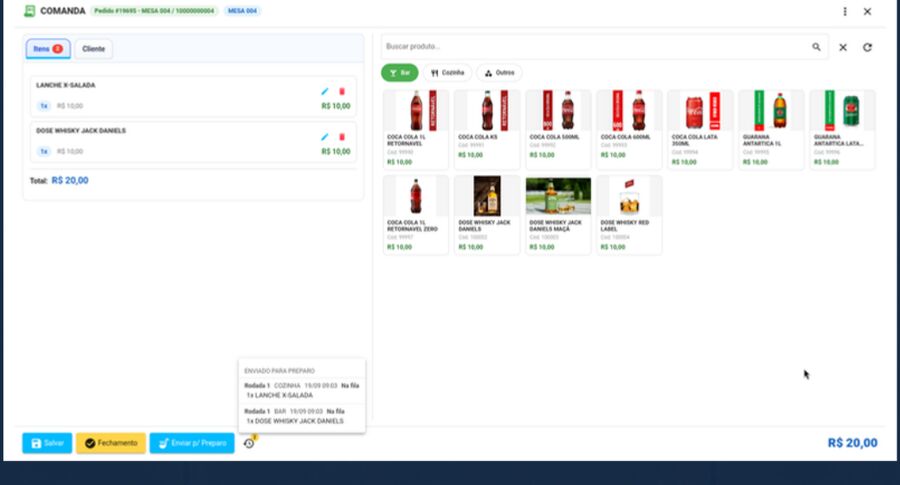
Task: Click the LANCHE X-SALADA item name in the order
Action: pos(66,85)
